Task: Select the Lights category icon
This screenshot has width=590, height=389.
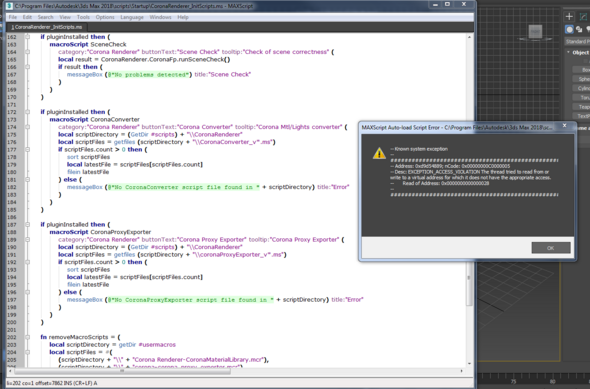Action: 588,29
